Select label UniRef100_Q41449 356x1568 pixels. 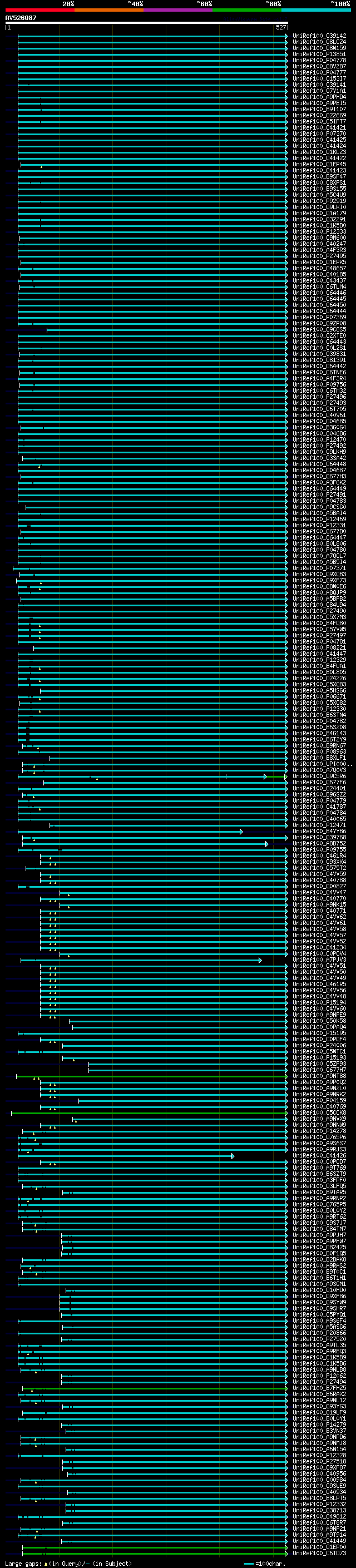pyautogui.click(x=319, y=1541)
